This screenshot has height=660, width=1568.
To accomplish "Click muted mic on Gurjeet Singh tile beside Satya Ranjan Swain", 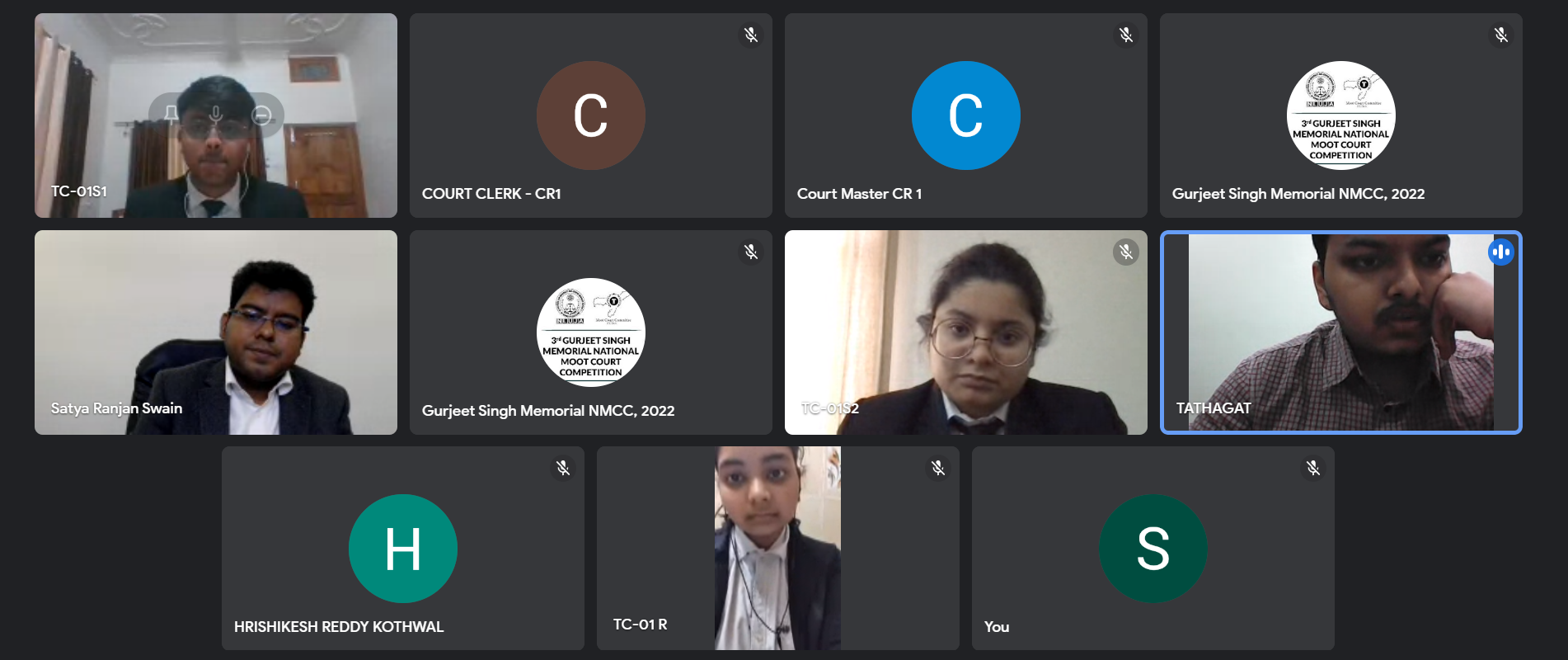I will point(751,252).
